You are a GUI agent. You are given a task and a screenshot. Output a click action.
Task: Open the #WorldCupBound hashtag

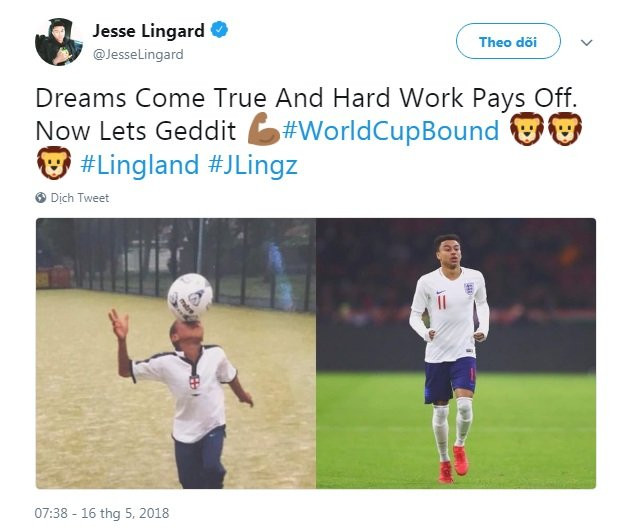pos(391,130)
